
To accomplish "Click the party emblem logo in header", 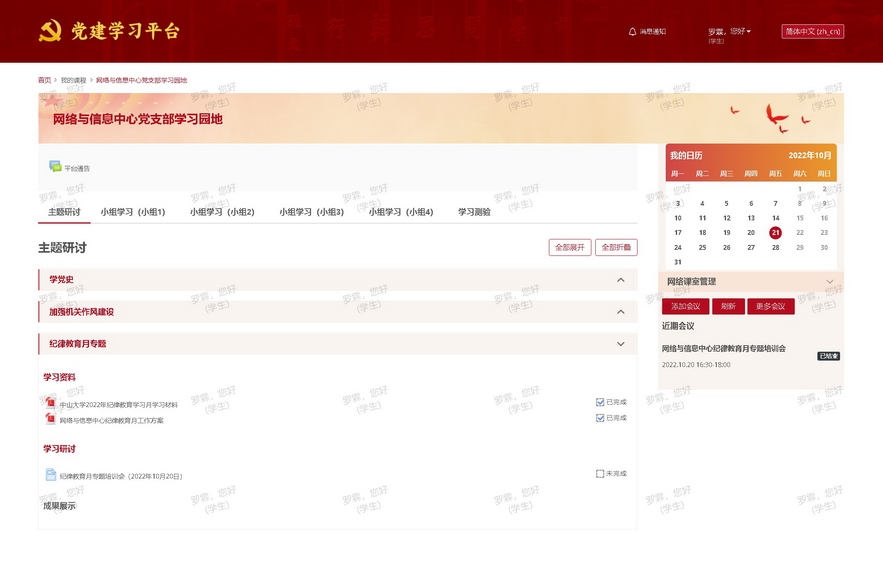I will point(49,31).
